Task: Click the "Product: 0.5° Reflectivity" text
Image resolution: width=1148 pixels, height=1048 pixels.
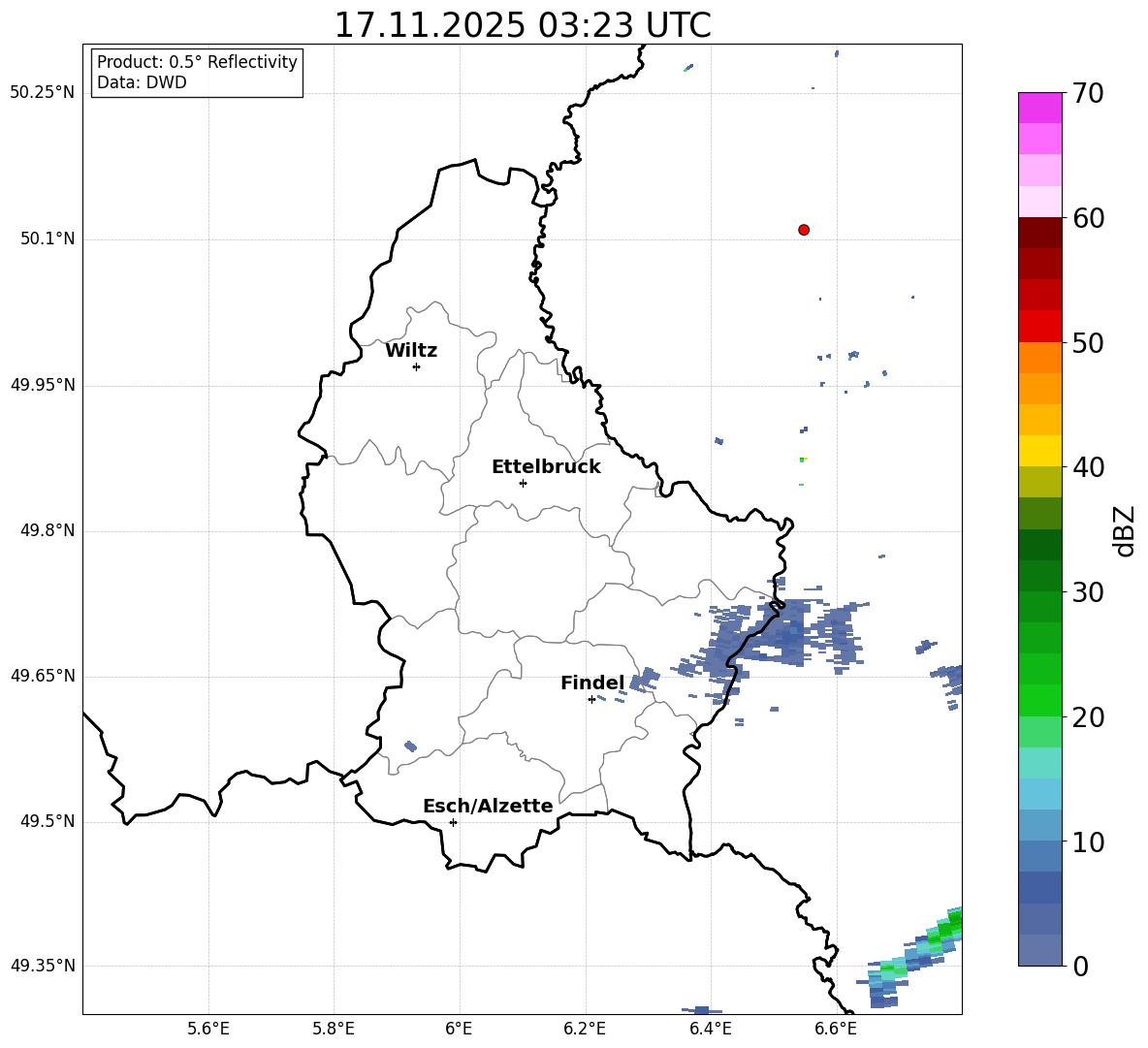Action: (x=197, y=61)
